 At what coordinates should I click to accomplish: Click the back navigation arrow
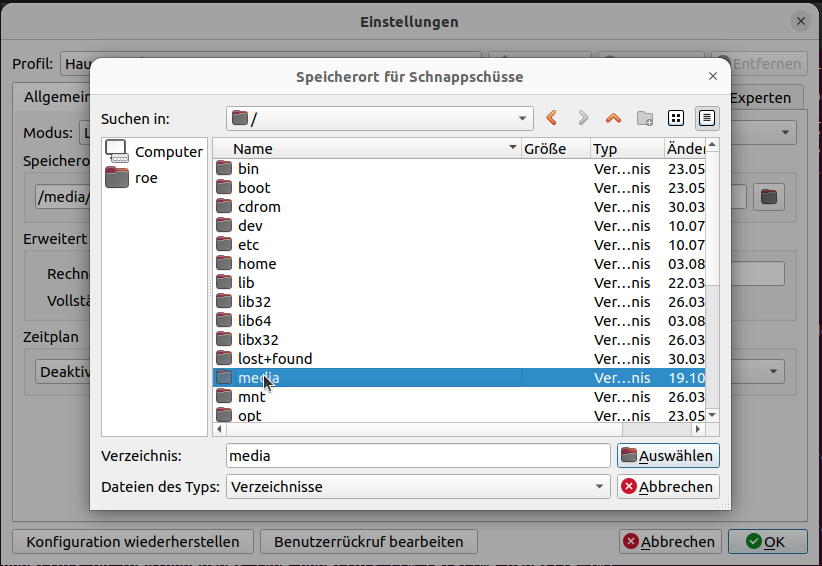(551, 118)
